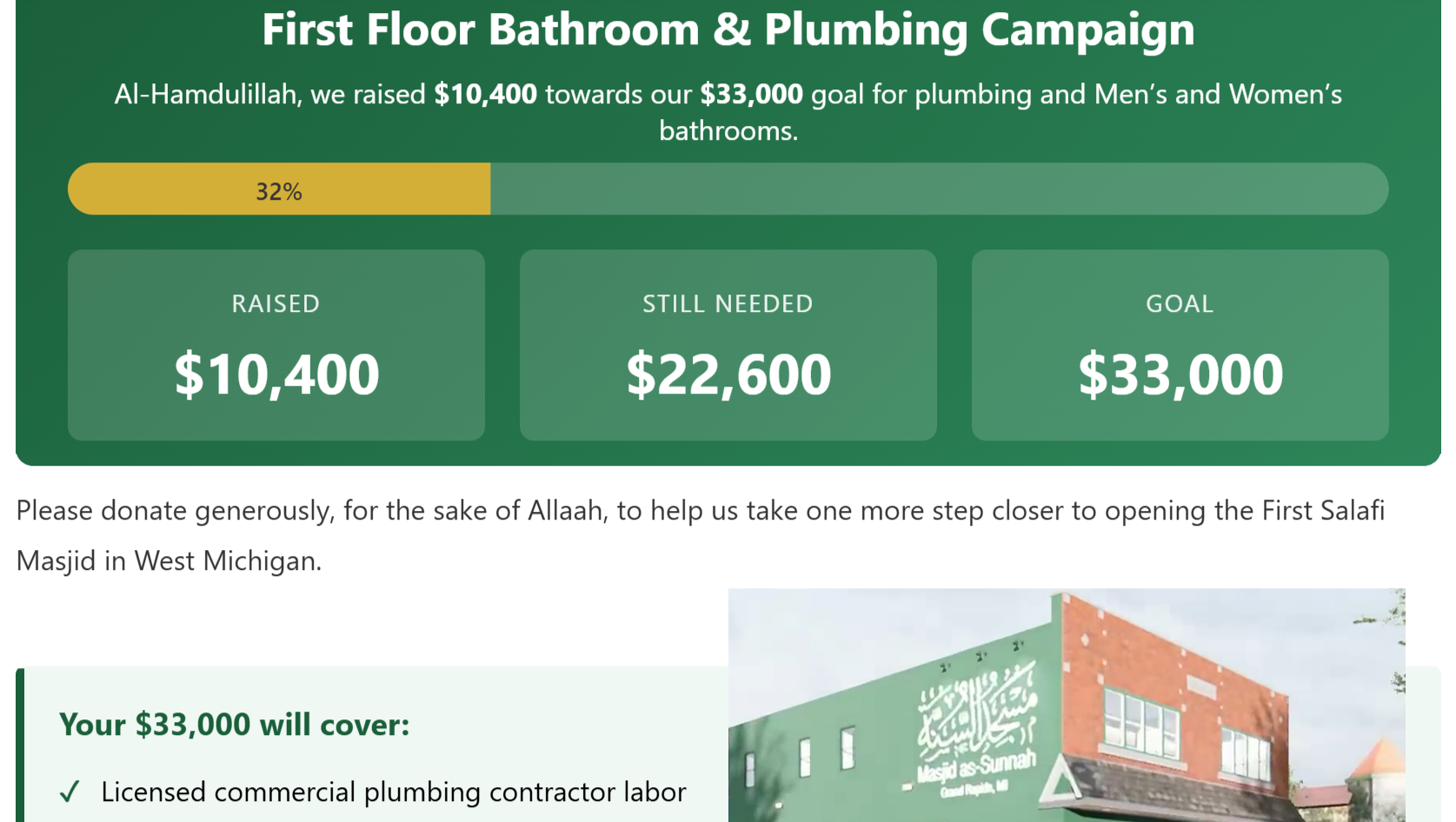Click the $22,600 still needed amount

click(728, 375)
